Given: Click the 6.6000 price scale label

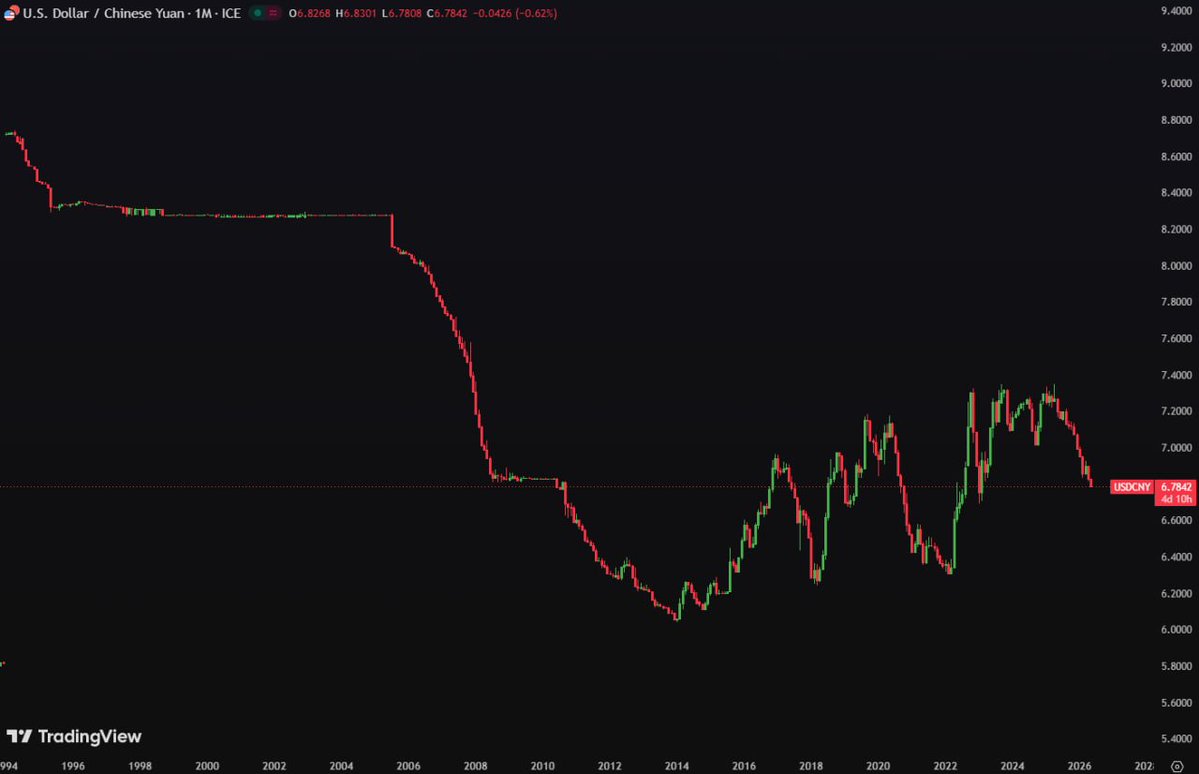Looking at the screenshot, I should click(1176, 521).
